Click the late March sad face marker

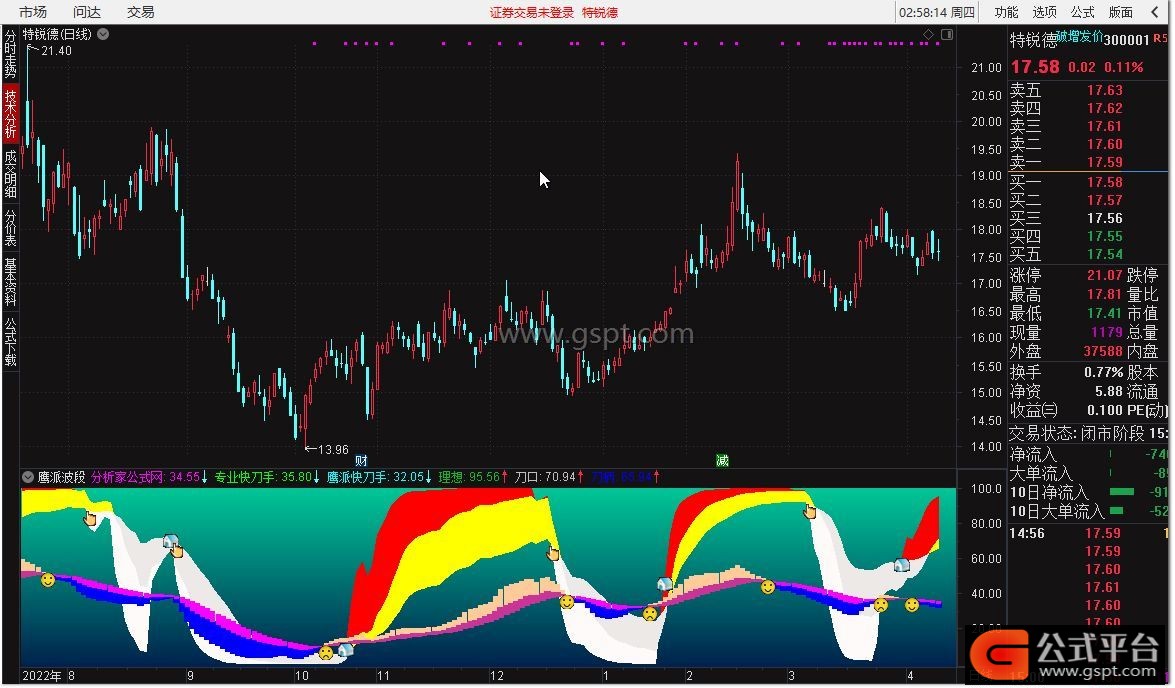[881, 604]
